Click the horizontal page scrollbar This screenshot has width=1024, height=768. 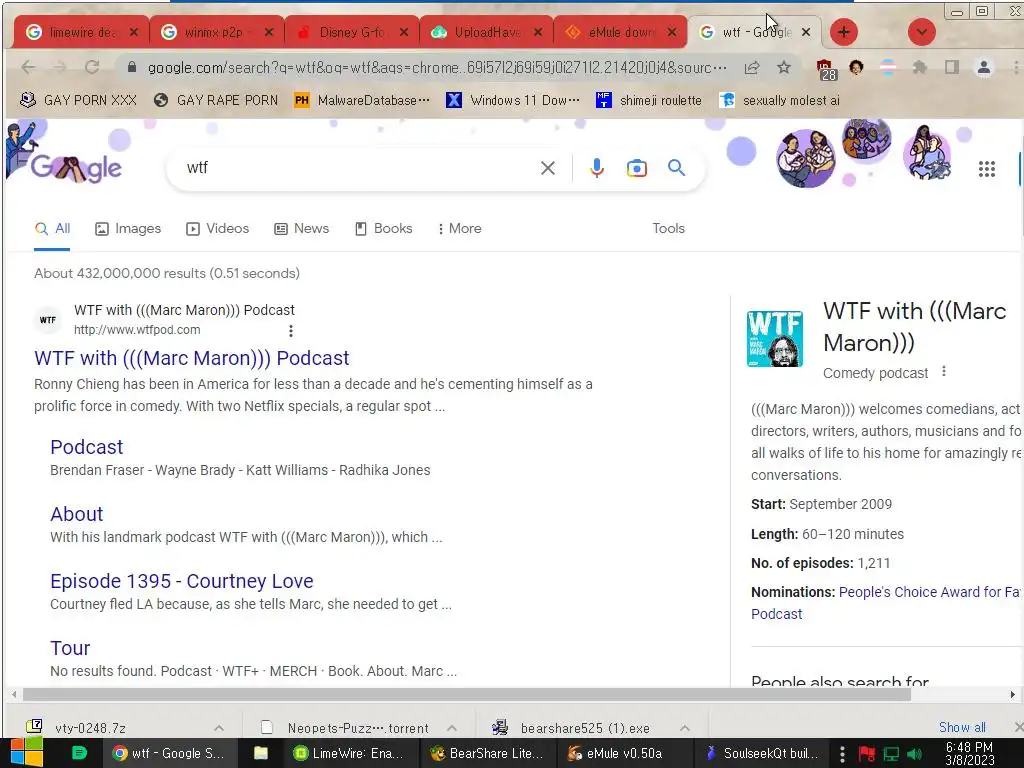coord(466,694)
